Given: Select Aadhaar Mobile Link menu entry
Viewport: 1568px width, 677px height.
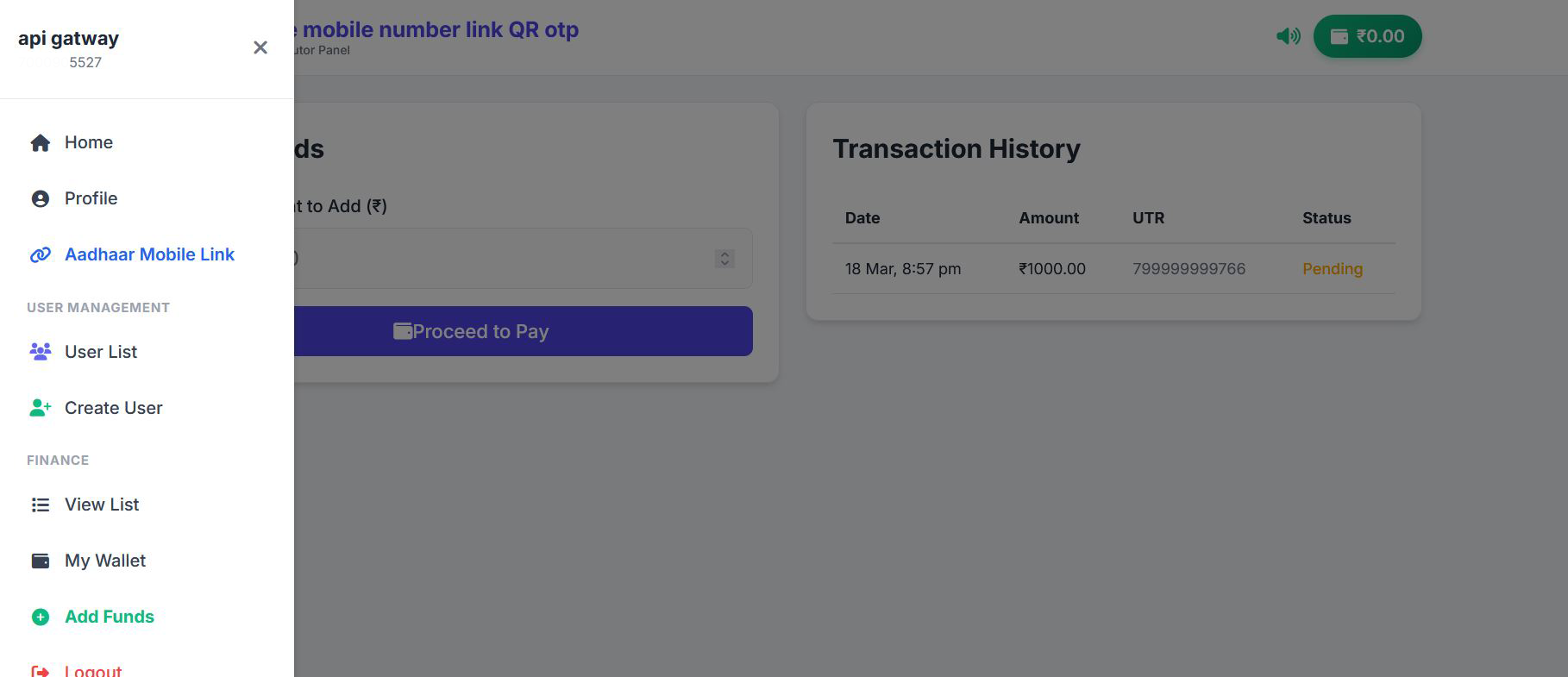Looking at the screenshot, I should [149, 255].
